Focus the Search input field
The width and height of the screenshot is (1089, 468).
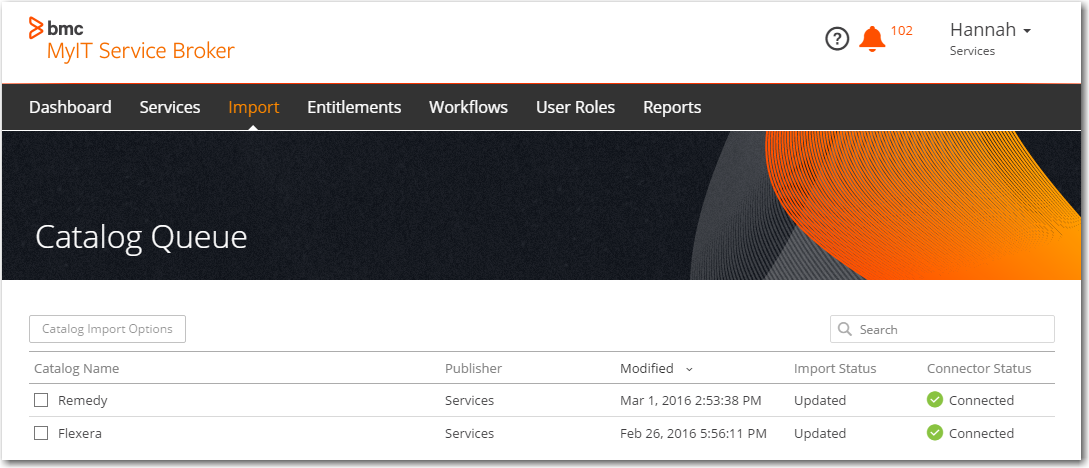click(x=950, y=329)
